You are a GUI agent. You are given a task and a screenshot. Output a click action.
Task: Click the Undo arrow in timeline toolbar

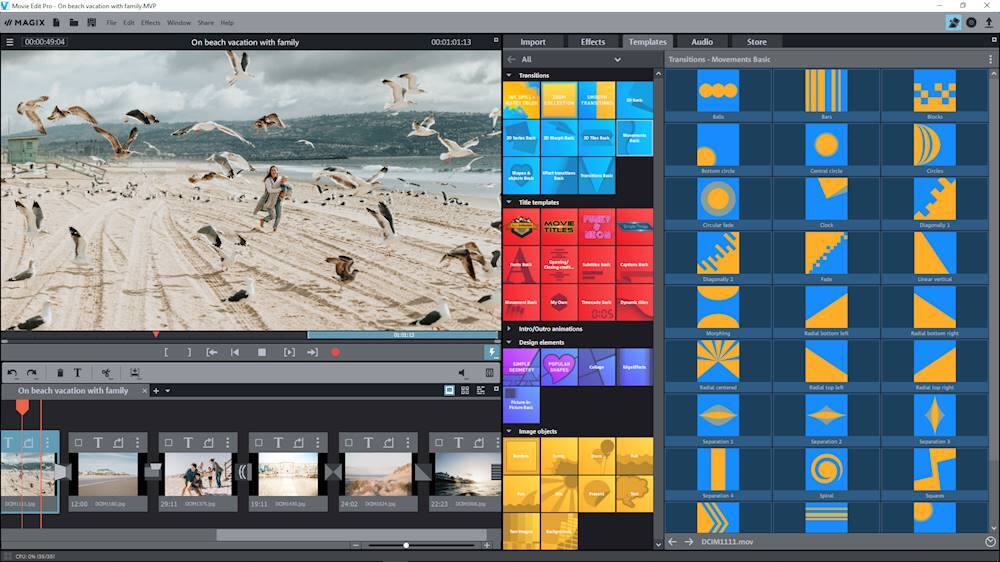point(12,373)
